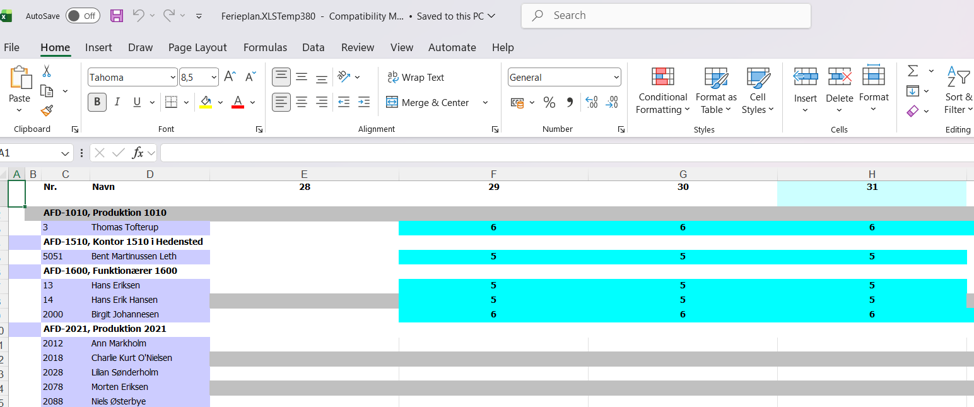Switch to the Page Layout tab

(198, 47)
